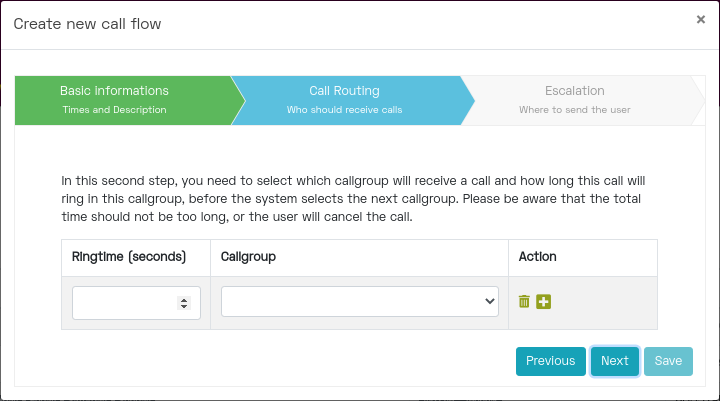Image resolution: width=720 pixels, height=401 pixels.
Task: Click the 'Times and Description' step subtitle
Action: pos(114,110)
